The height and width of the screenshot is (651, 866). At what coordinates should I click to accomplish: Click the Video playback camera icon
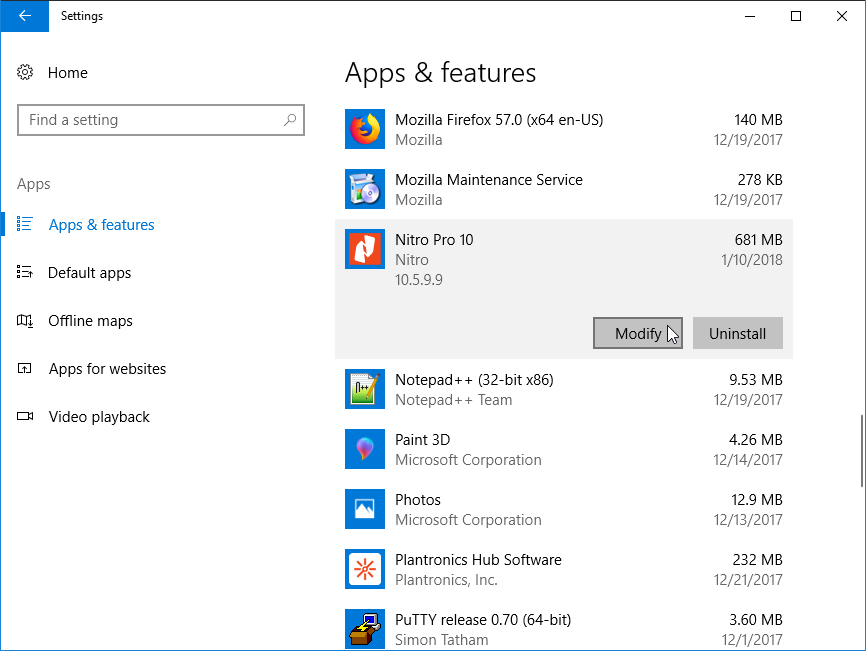pos(25,416)
